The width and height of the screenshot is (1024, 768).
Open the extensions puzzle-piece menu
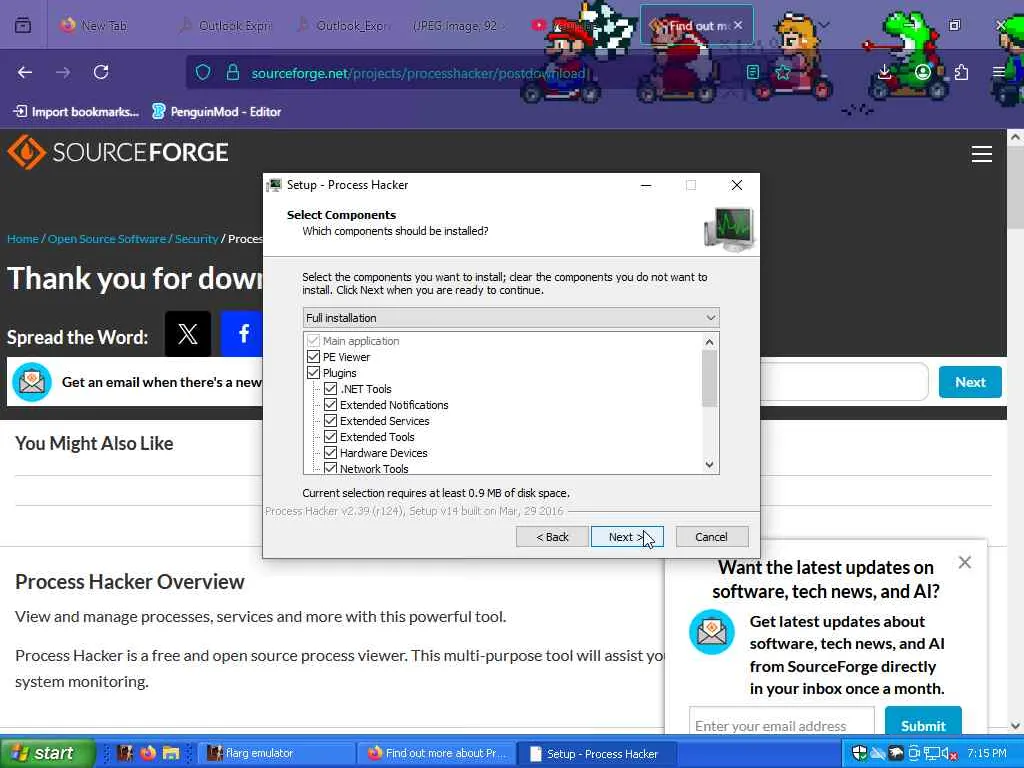(961, 72)
